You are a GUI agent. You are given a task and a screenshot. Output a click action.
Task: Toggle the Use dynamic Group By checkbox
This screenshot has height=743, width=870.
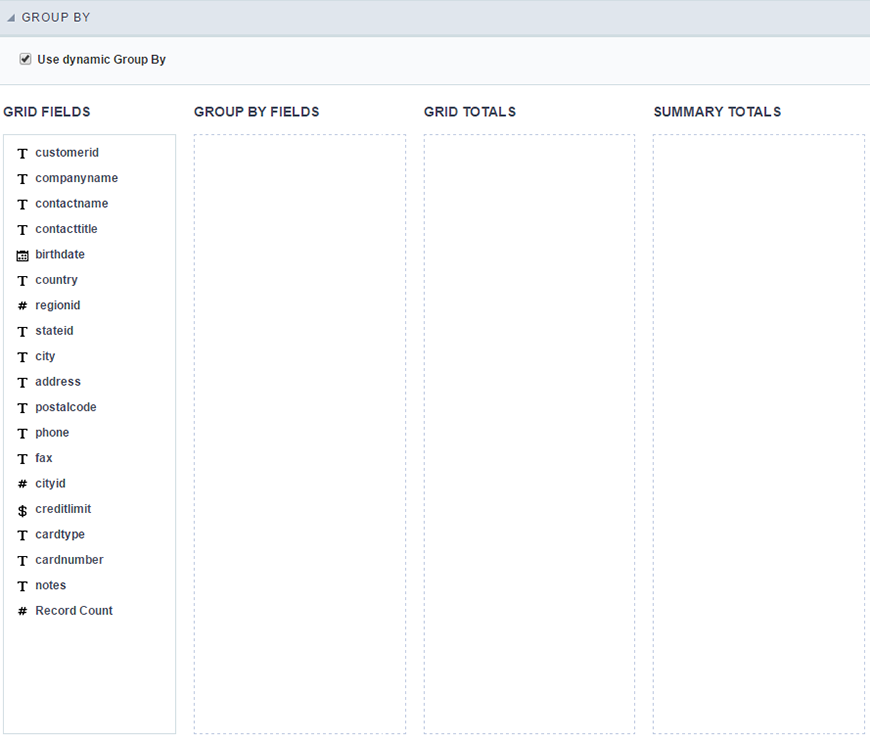click(x=25, y=58)
